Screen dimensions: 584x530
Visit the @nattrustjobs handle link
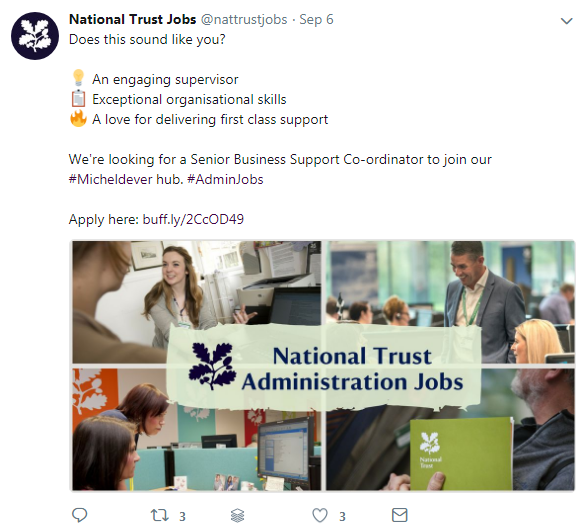[x=244, y=19]
